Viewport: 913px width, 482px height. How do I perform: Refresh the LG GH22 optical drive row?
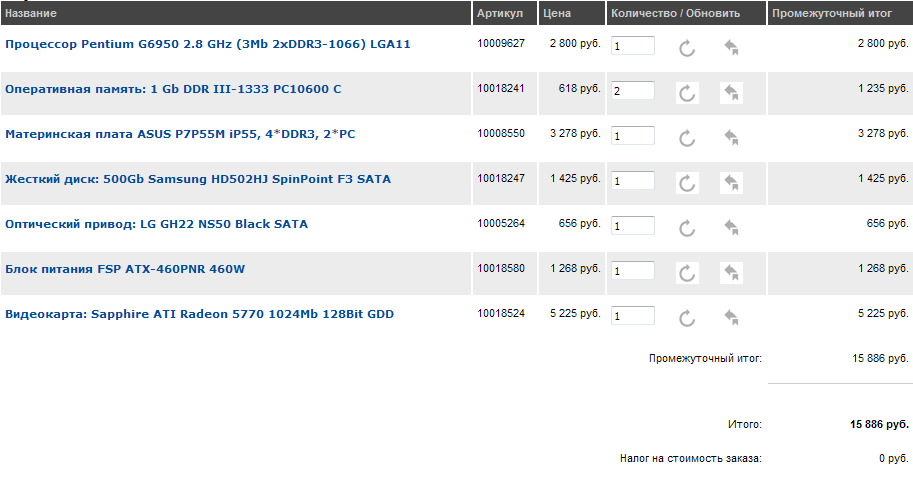coord(687,228)
